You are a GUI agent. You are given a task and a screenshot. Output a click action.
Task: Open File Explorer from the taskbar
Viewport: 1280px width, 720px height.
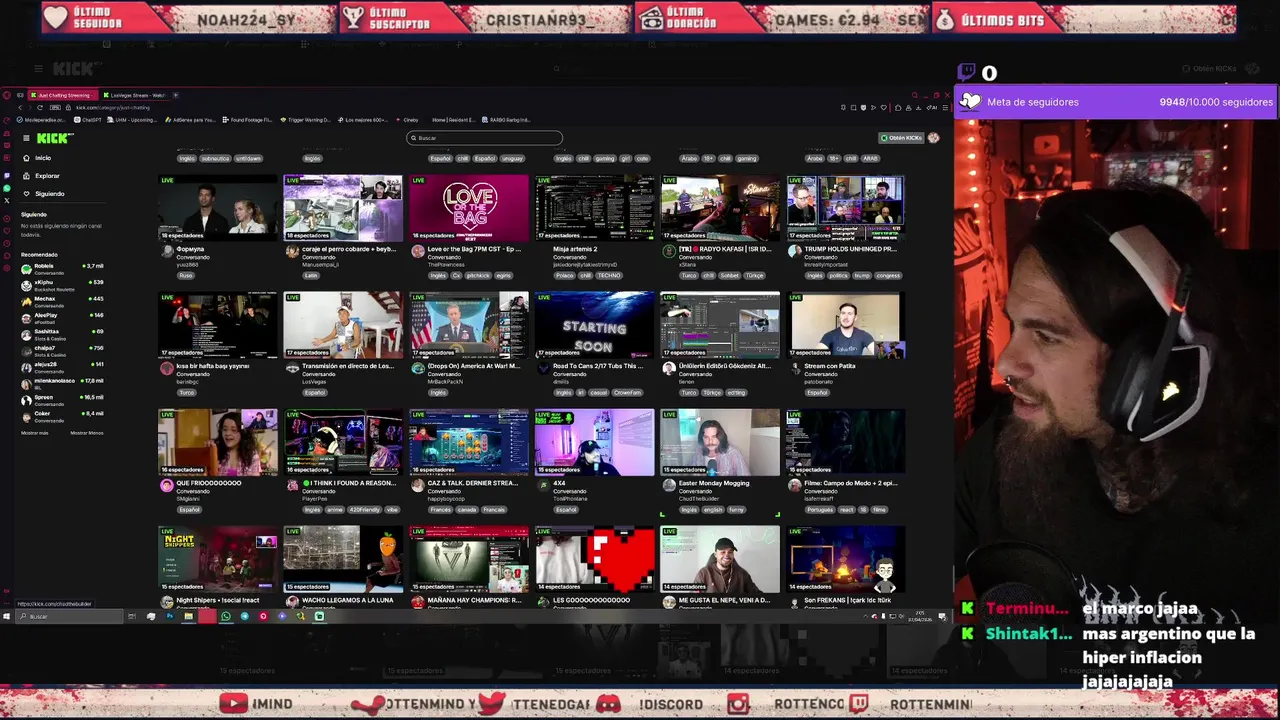tap(188, 616)
